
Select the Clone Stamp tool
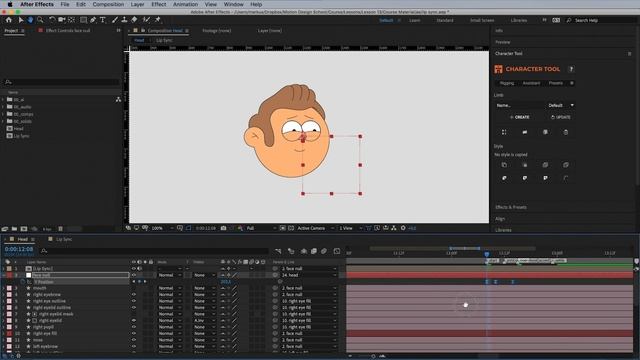124,20
